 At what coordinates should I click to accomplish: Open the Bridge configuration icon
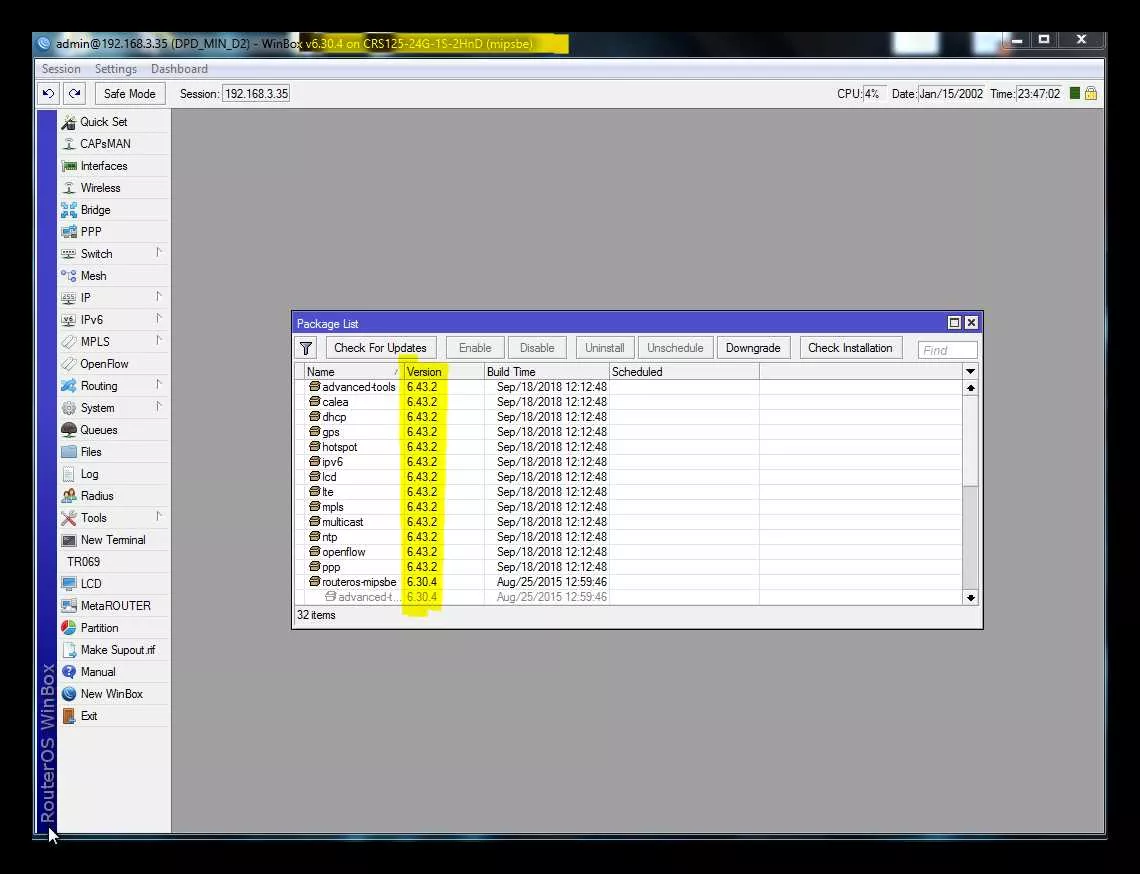tap(69, 210)
